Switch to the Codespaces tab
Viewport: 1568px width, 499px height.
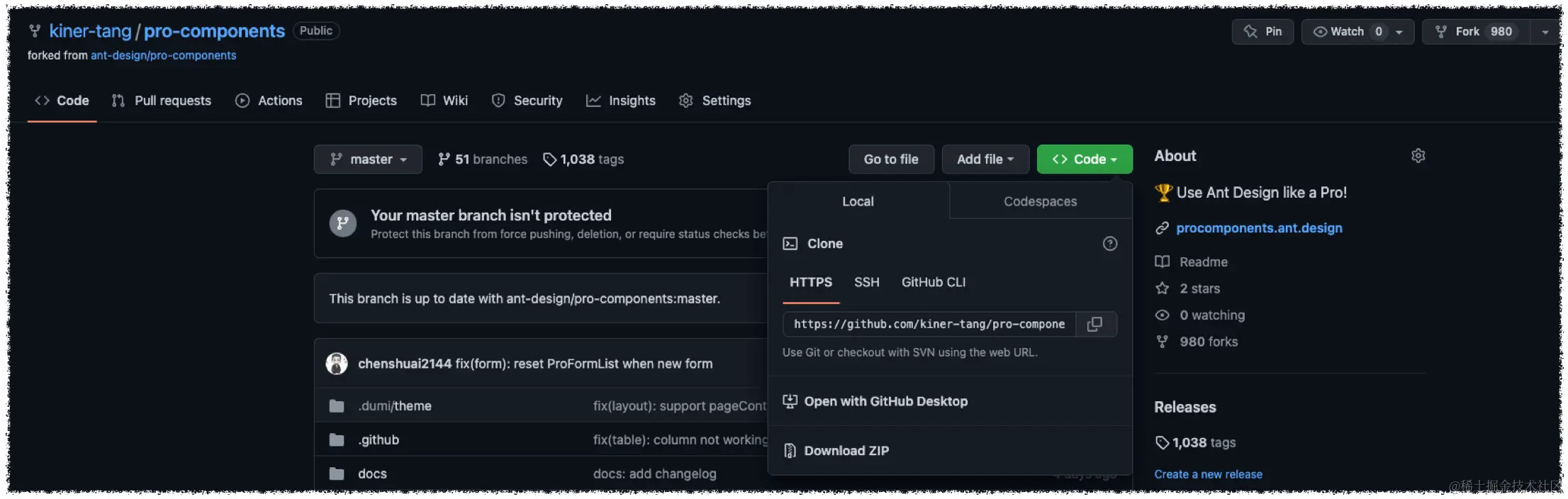[x=1041, y=201]
